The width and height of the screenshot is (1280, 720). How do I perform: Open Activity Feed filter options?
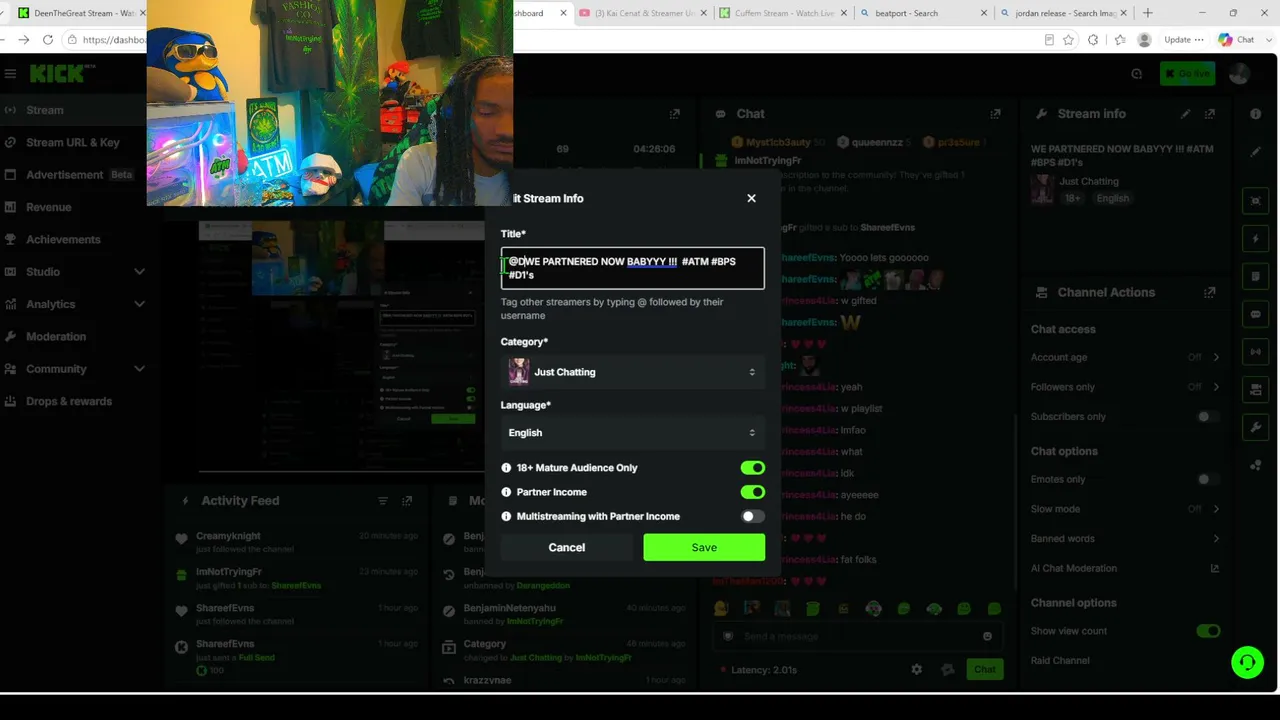382,501
